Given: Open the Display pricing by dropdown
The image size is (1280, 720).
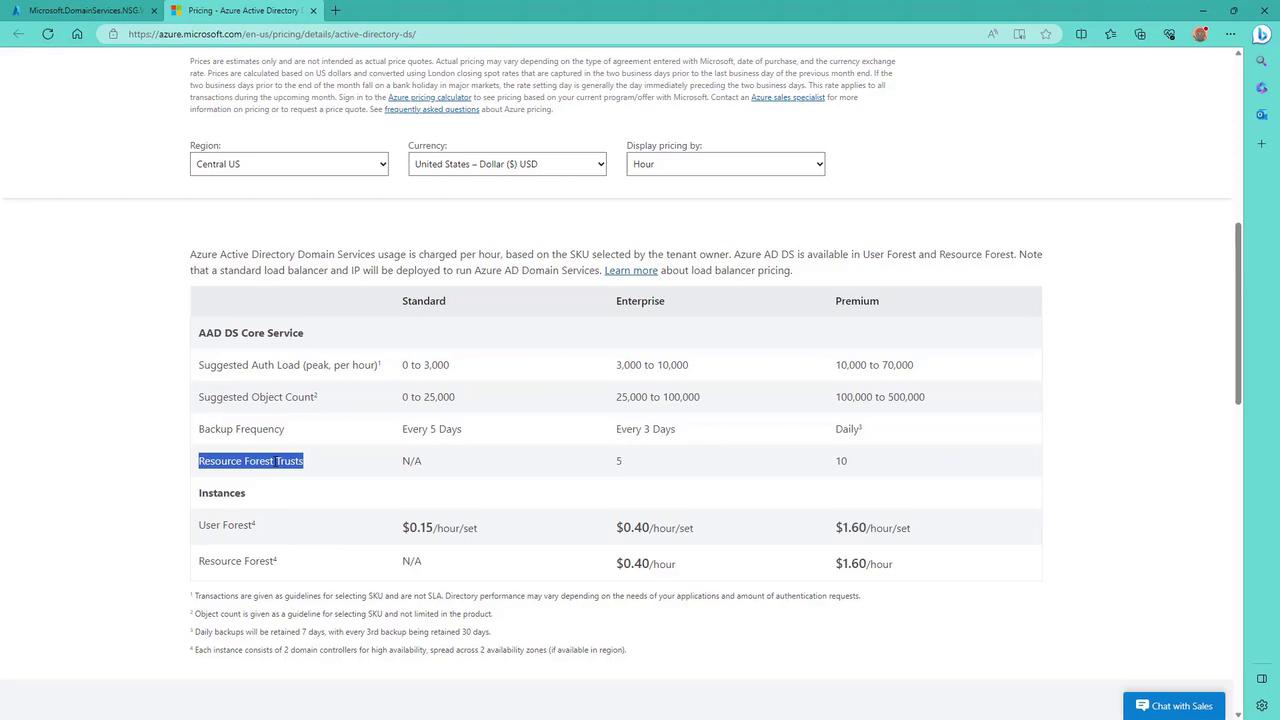Looking at the screenshot, I should pos(726,164).
